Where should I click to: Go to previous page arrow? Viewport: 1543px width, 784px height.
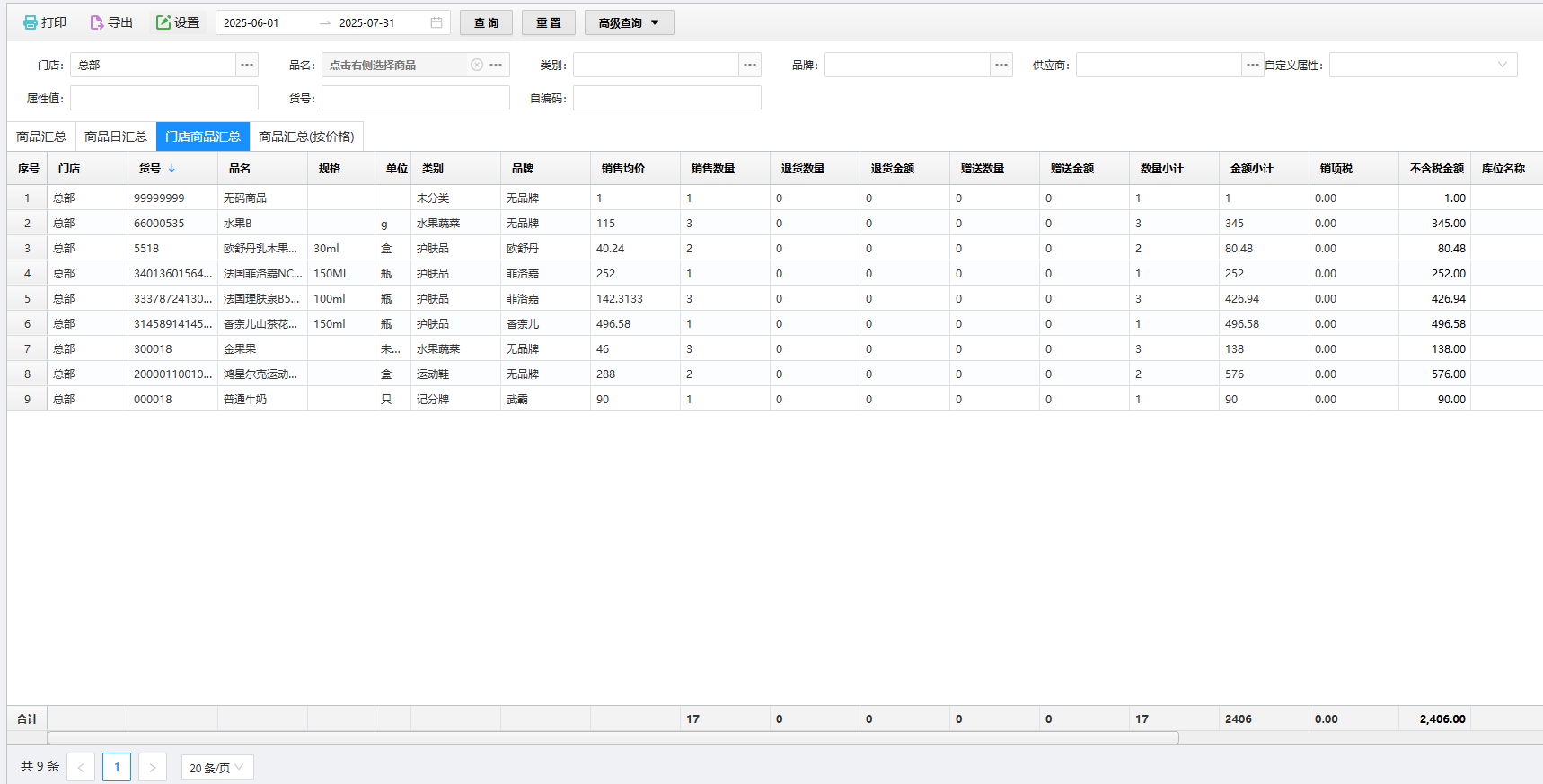click(81, 767)
